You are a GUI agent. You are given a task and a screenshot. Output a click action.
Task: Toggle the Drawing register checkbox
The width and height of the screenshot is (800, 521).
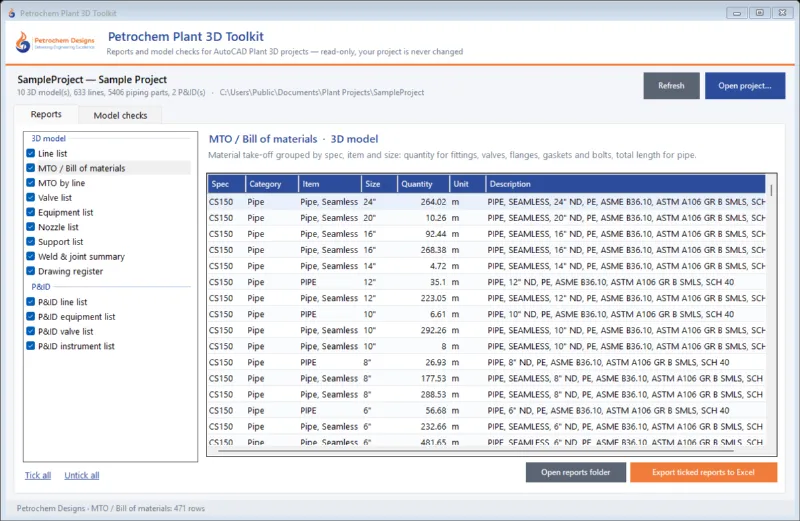pyautogui.click(x=31, y=271)
